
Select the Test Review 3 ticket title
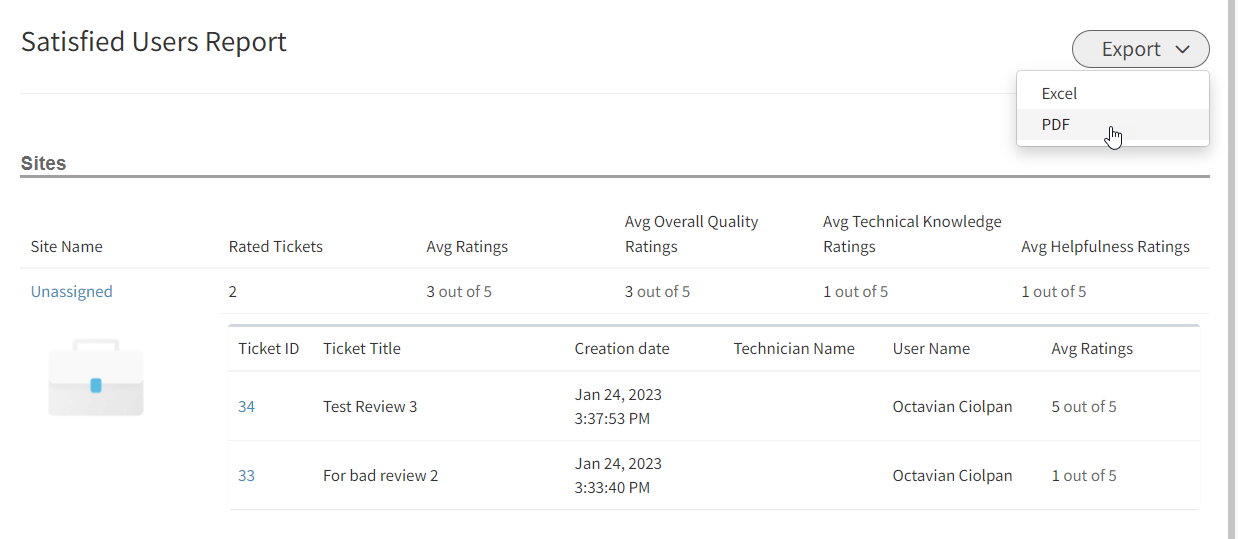[x=370, y=407]
